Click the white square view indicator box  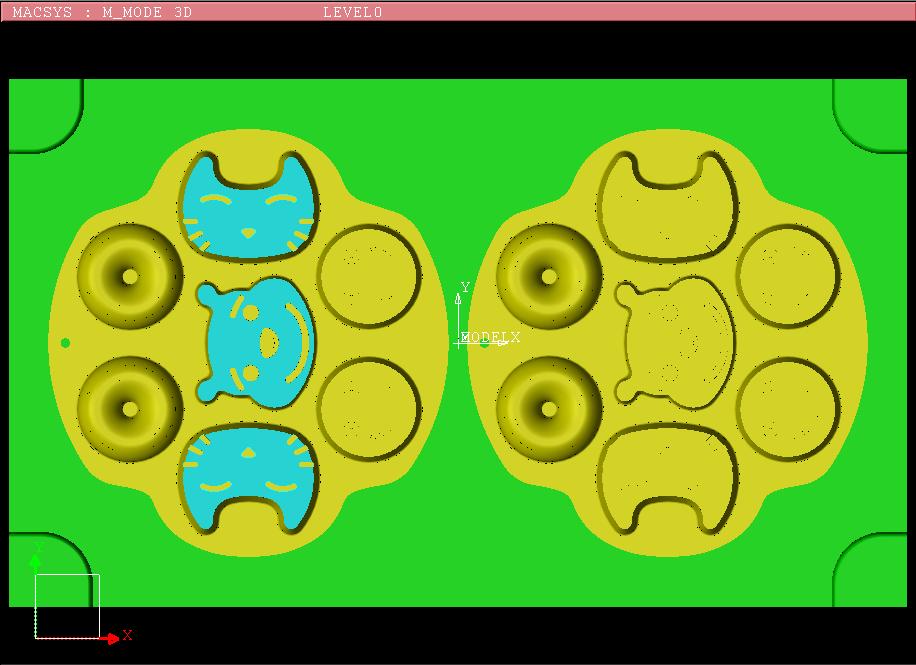67,606
